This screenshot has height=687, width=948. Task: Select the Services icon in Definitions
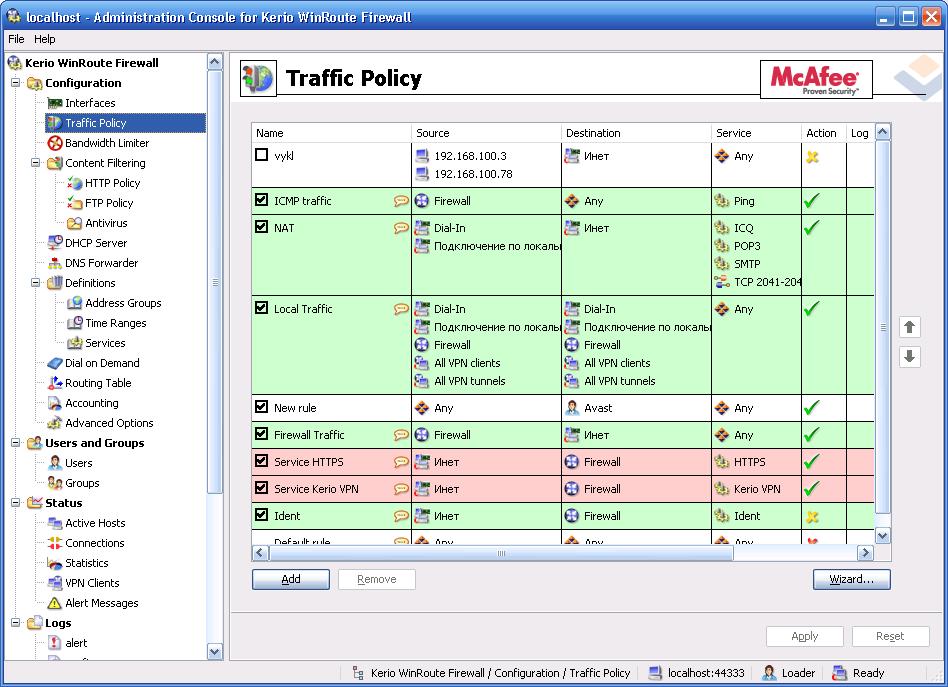pyautogui.click(x=74, y=342)
